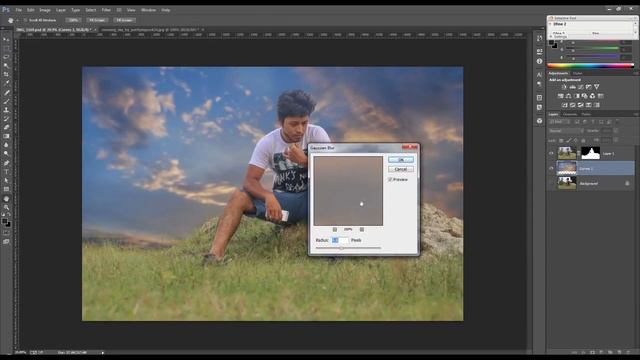Select the Brush tool

tap(6, 101)
